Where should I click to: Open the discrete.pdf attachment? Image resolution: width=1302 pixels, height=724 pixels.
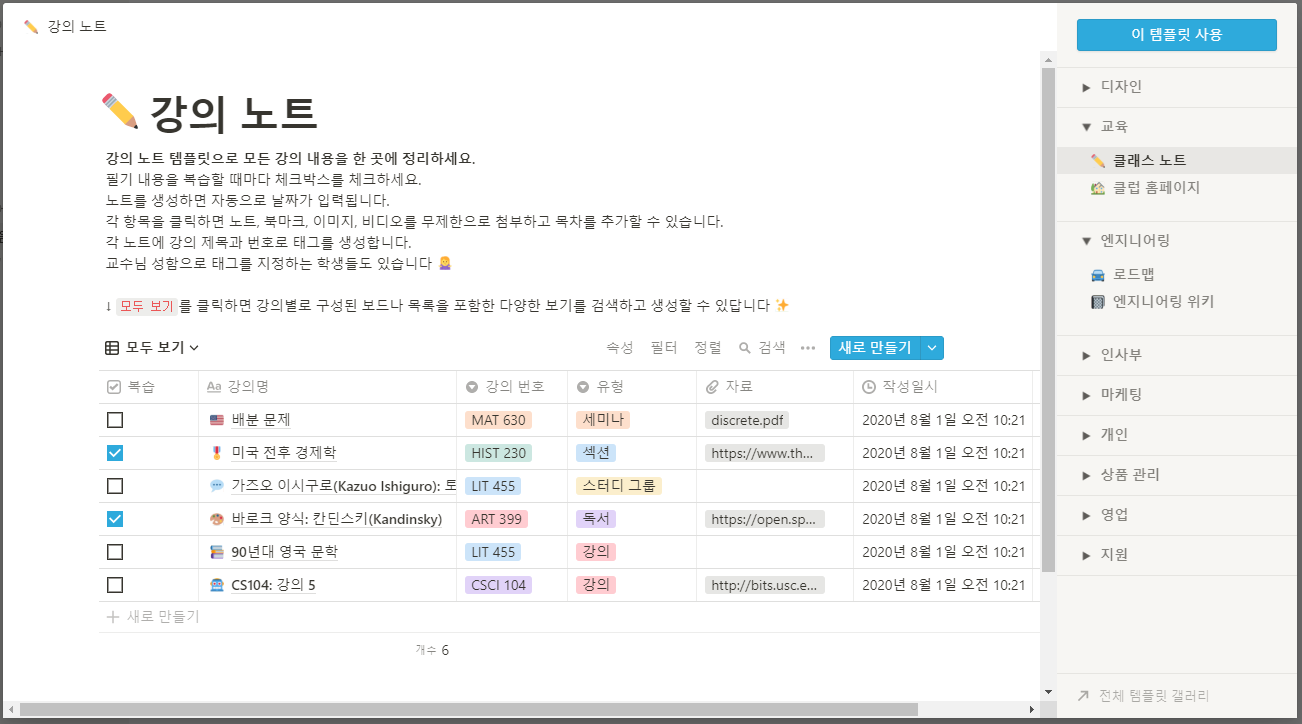(x=747, y=420)
